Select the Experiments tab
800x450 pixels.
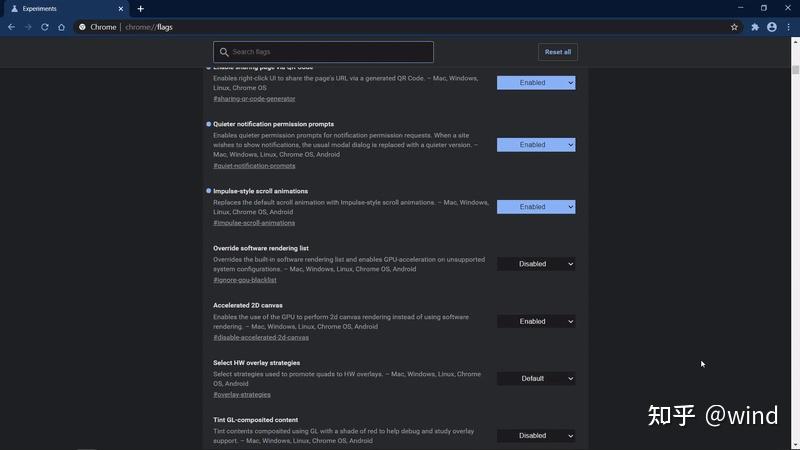pyautogui.click(x=60, y=8)
